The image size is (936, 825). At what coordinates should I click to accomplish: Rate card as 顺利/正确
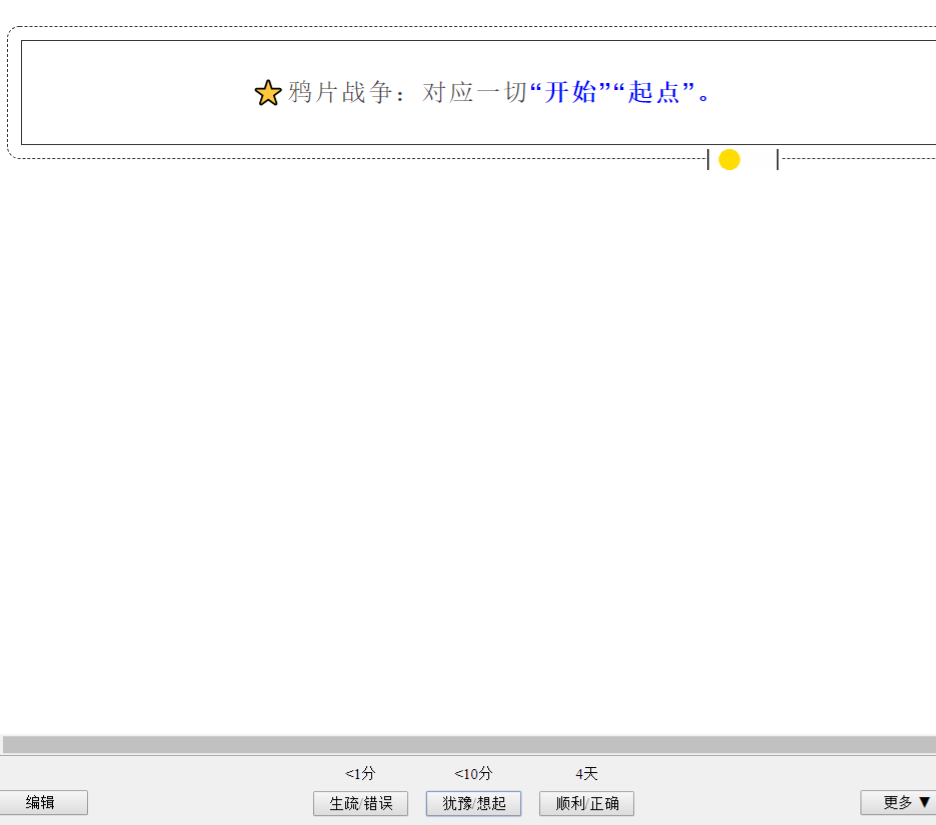(587, 804)
